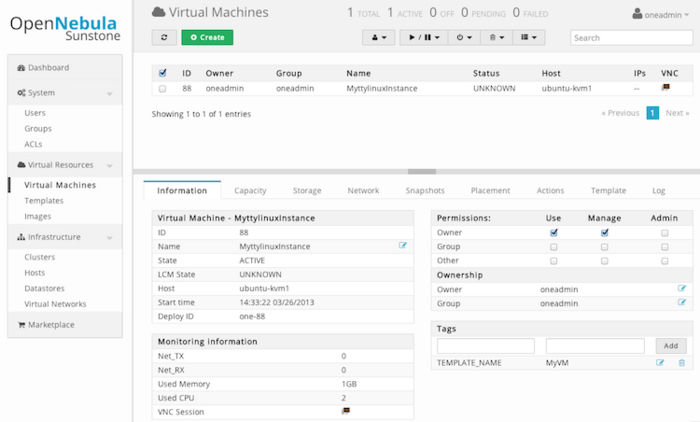Switch to the Snapshots tab
The height and width of the screenshot is (422, 700).
tap(425, 190)
